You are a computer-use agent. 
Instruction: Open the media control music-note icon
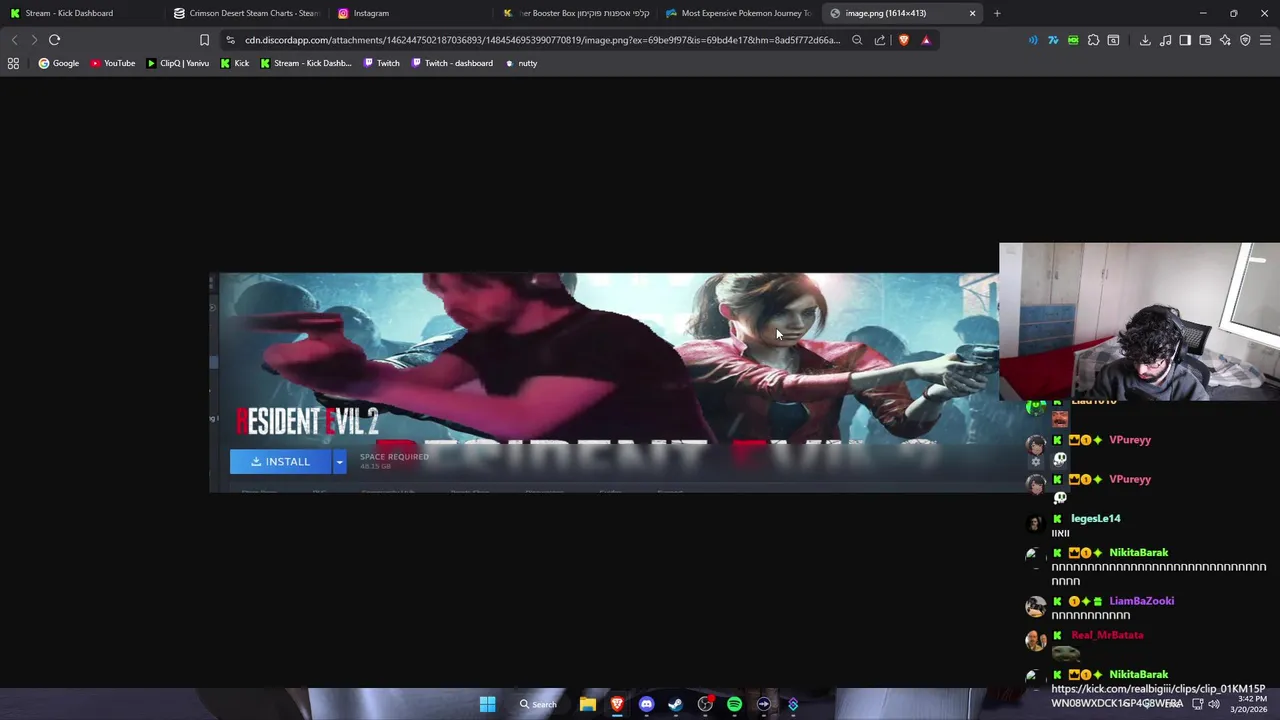pyautogui.click(x=1165, y=40)
